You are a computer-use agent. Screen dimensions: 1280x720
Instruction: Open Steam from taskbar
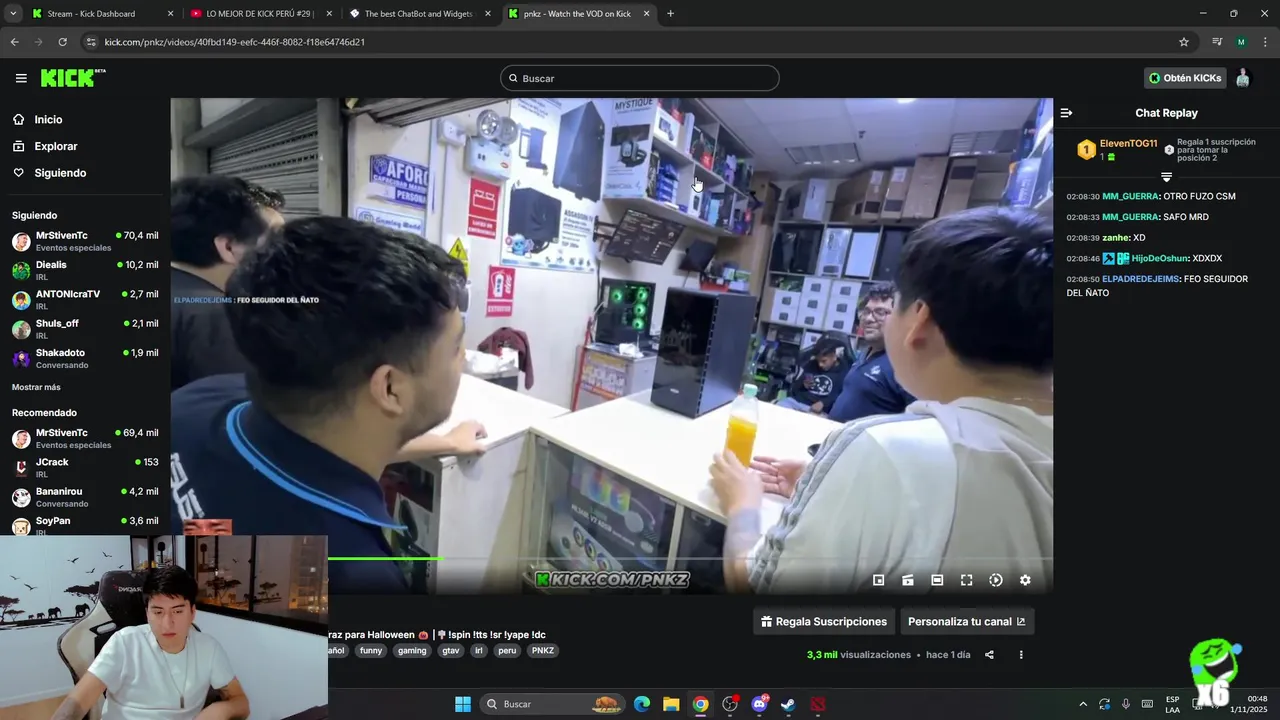point(789,704)
